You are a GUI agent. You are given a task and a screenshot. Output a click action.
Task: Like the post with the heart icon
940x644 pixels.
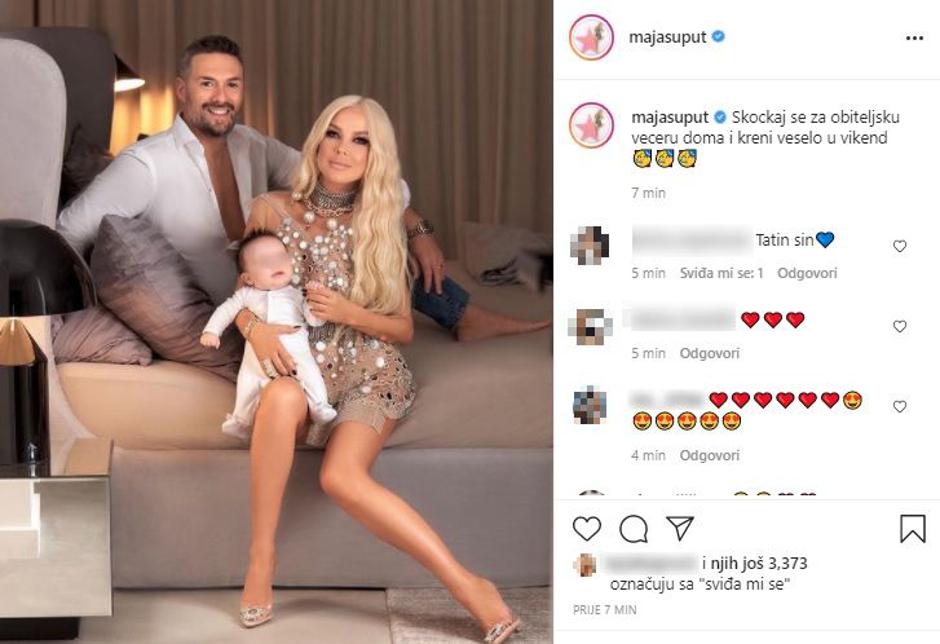pos(587,529)
